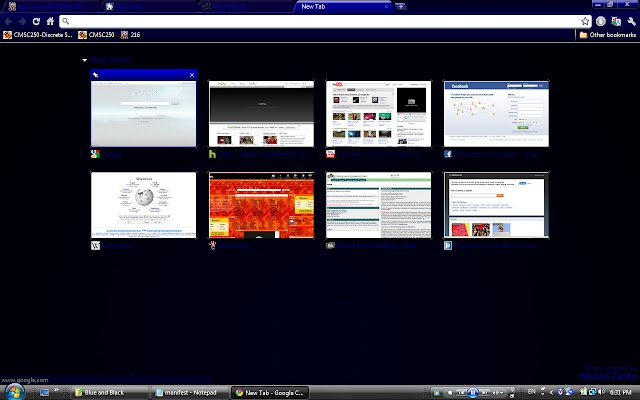The image size is (640, 400).
Task: Pin the Google thumbnail with pin icon
Action: [96, 75]
